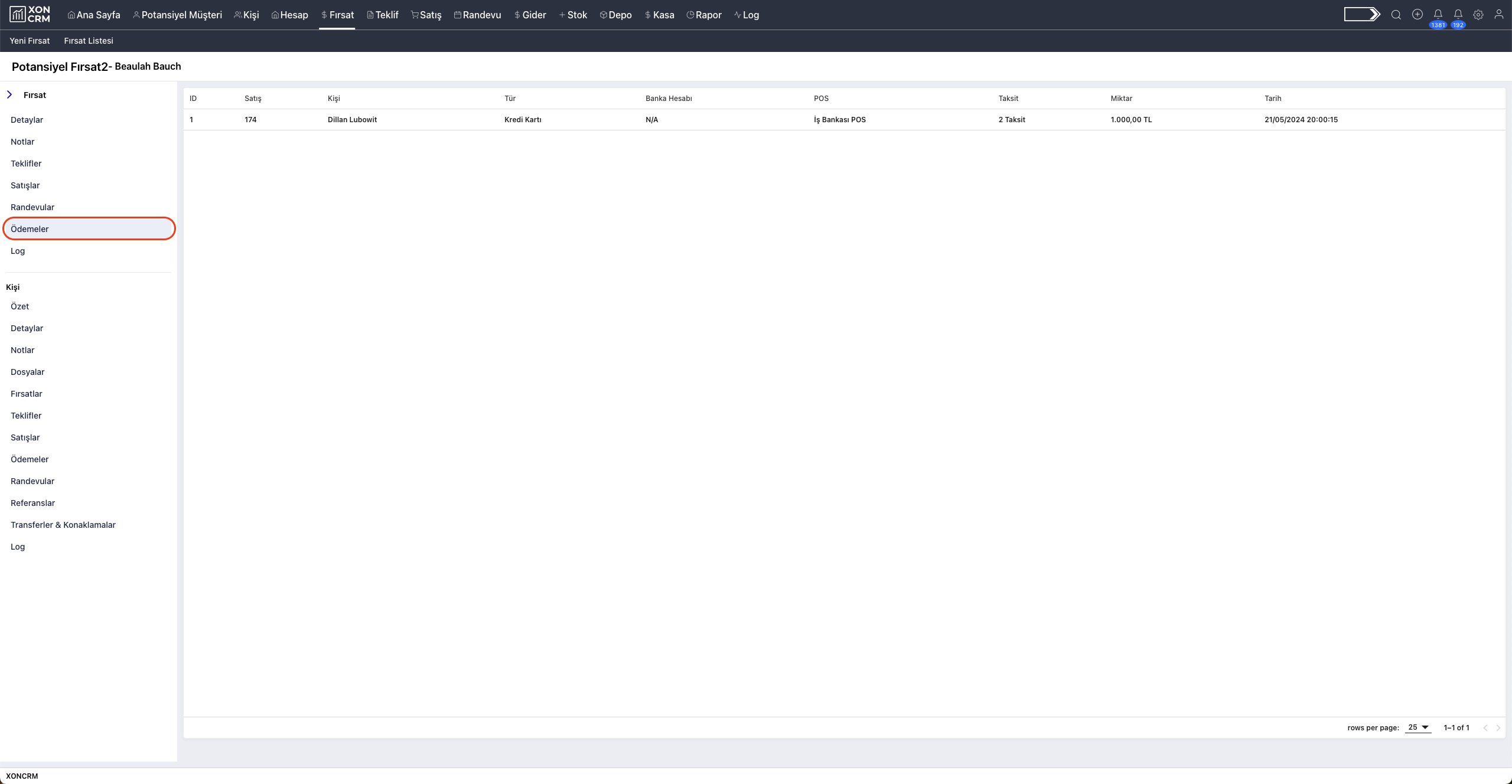Image resolution: width=1512 pixels, height=784 pixels.
Task: Open Satışlar under Fırsat section
Action: click(x=25, y=185)
